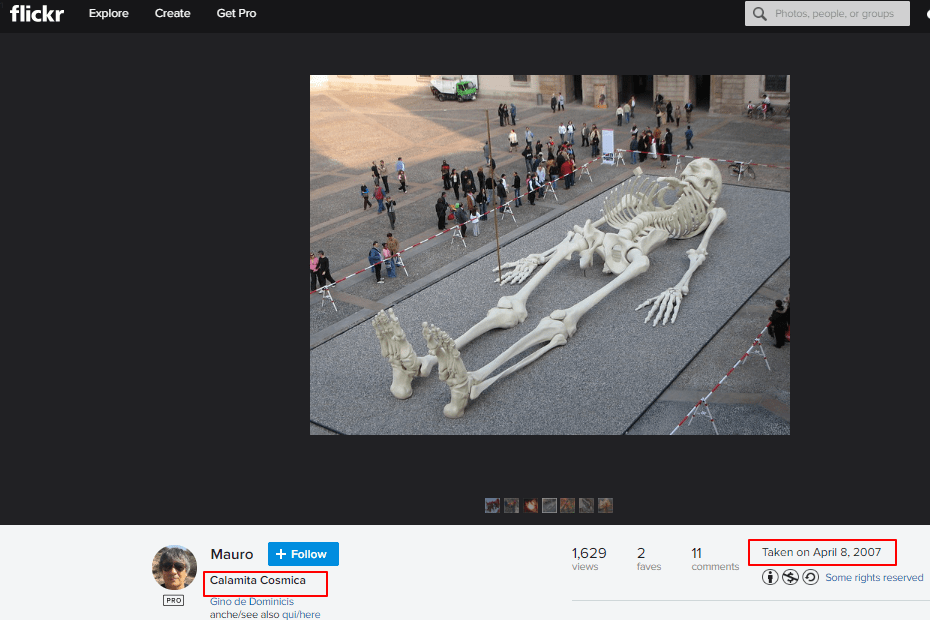Open the Gino de Dominicis link

point(252,602)
